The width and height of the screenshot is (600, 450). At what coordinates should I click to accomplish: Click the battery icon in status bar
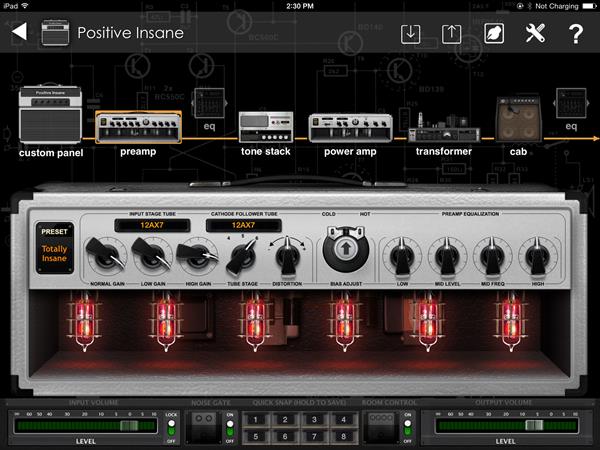(589, 6)
